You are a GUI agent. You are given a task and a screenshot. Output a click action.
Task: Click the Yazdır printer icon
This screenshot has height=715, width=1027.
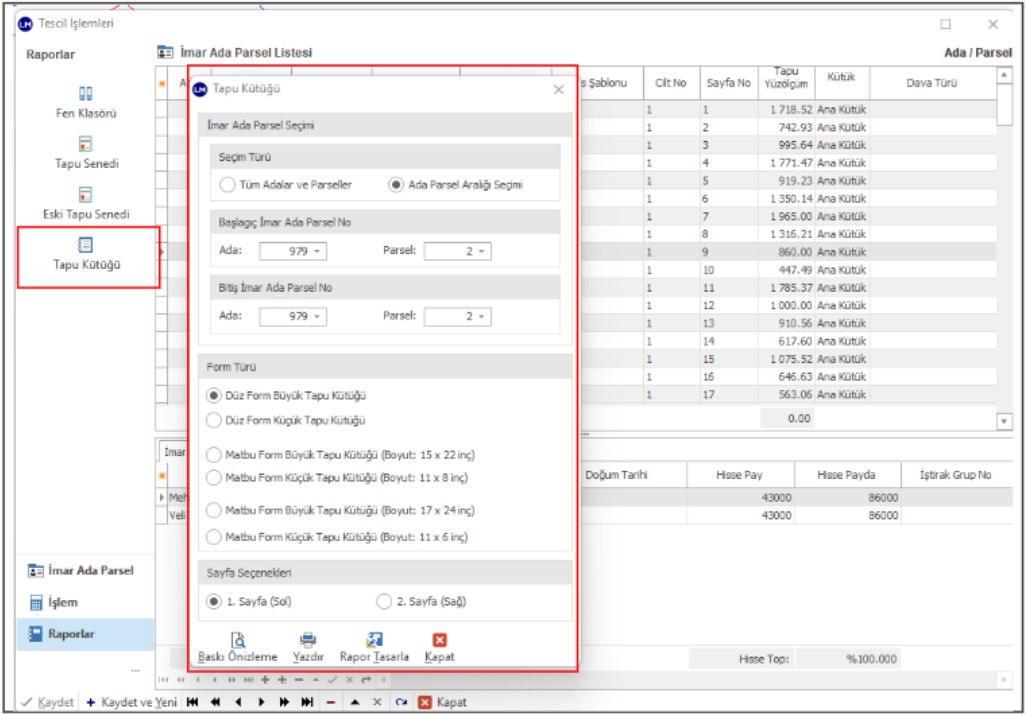[x=308, y=641]
